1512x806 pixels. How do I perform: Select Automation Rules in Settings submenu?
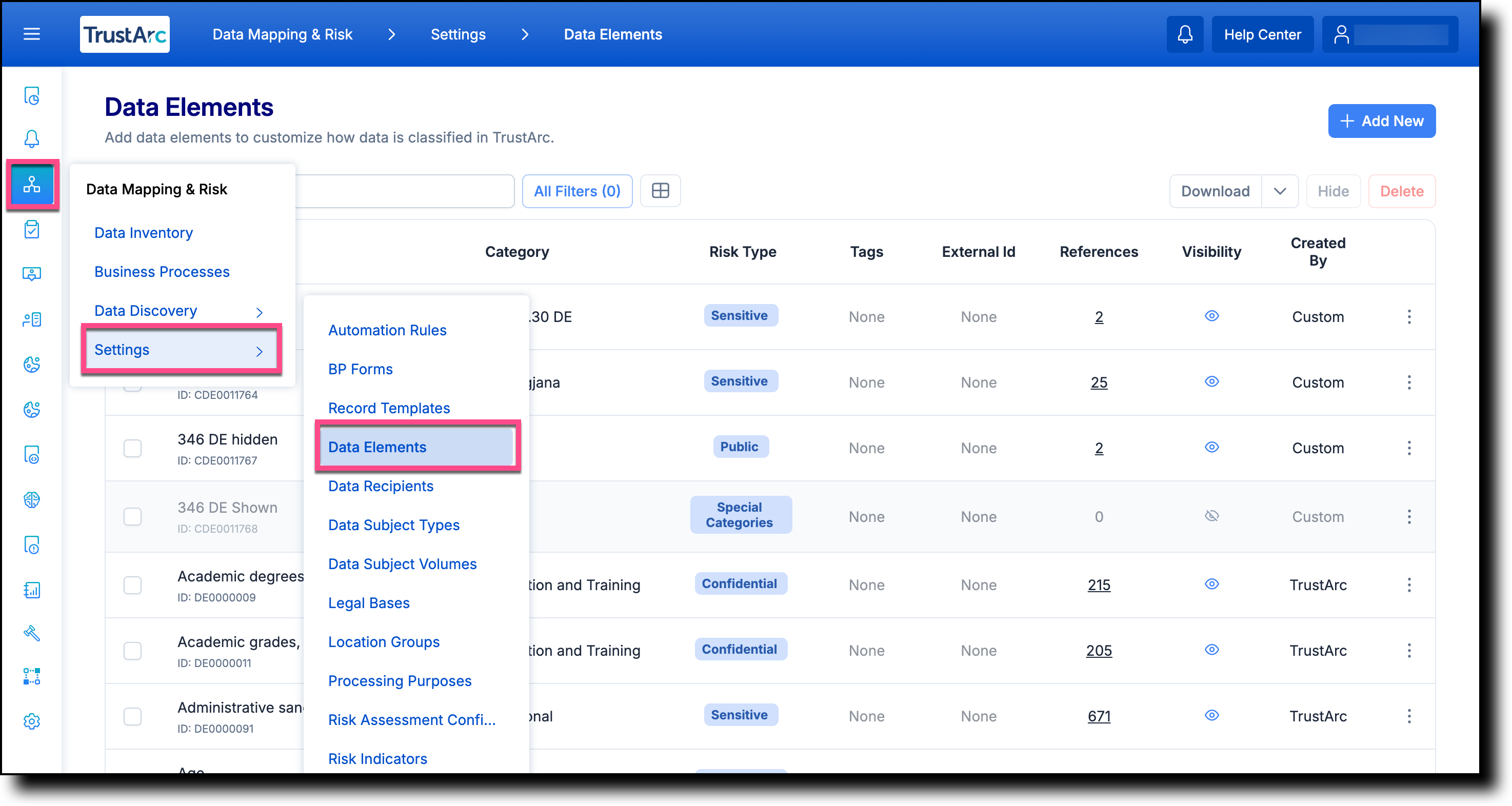point(387,330)
